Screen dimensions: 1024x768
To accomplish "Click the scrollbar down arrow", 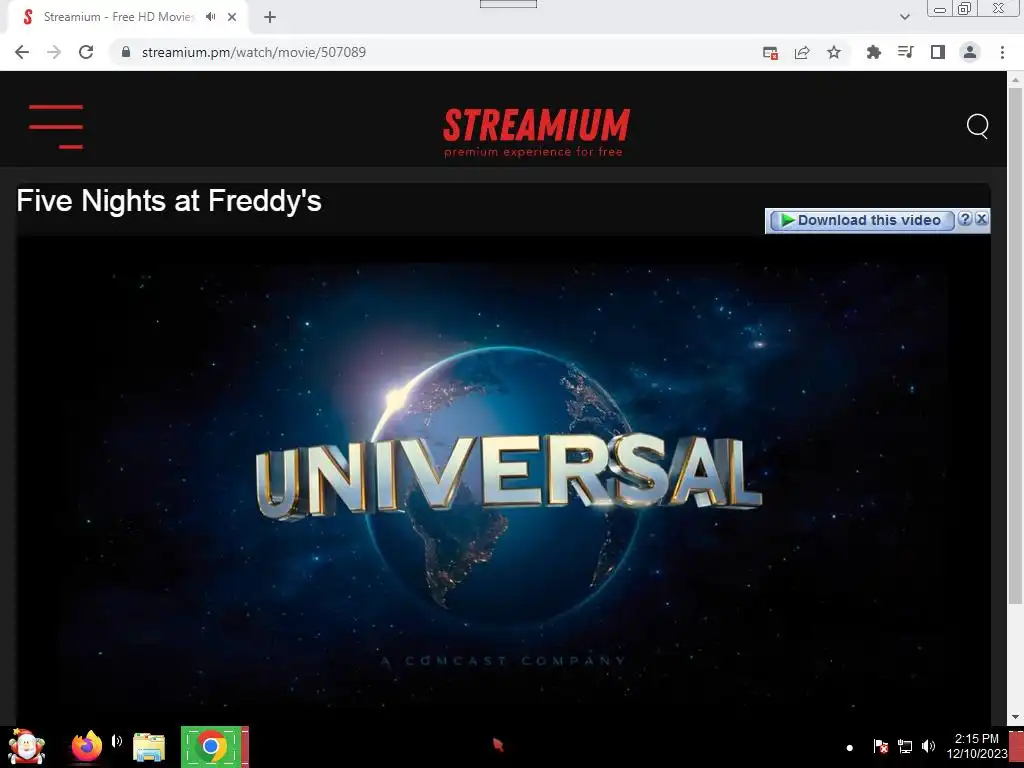I will tap(1015, 717).
